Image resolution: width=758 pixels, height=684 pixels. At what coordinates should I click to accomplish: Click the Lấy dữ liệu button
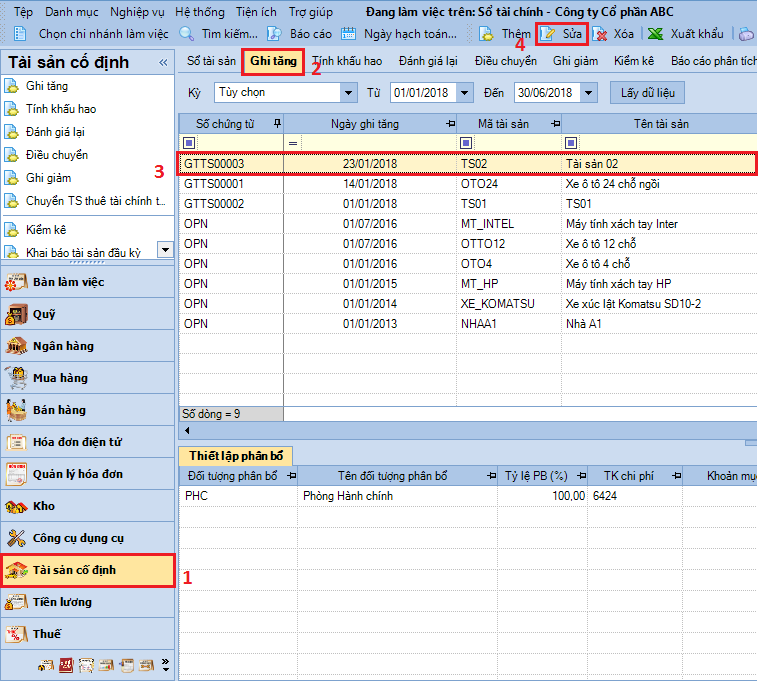(x=648, y=92)
